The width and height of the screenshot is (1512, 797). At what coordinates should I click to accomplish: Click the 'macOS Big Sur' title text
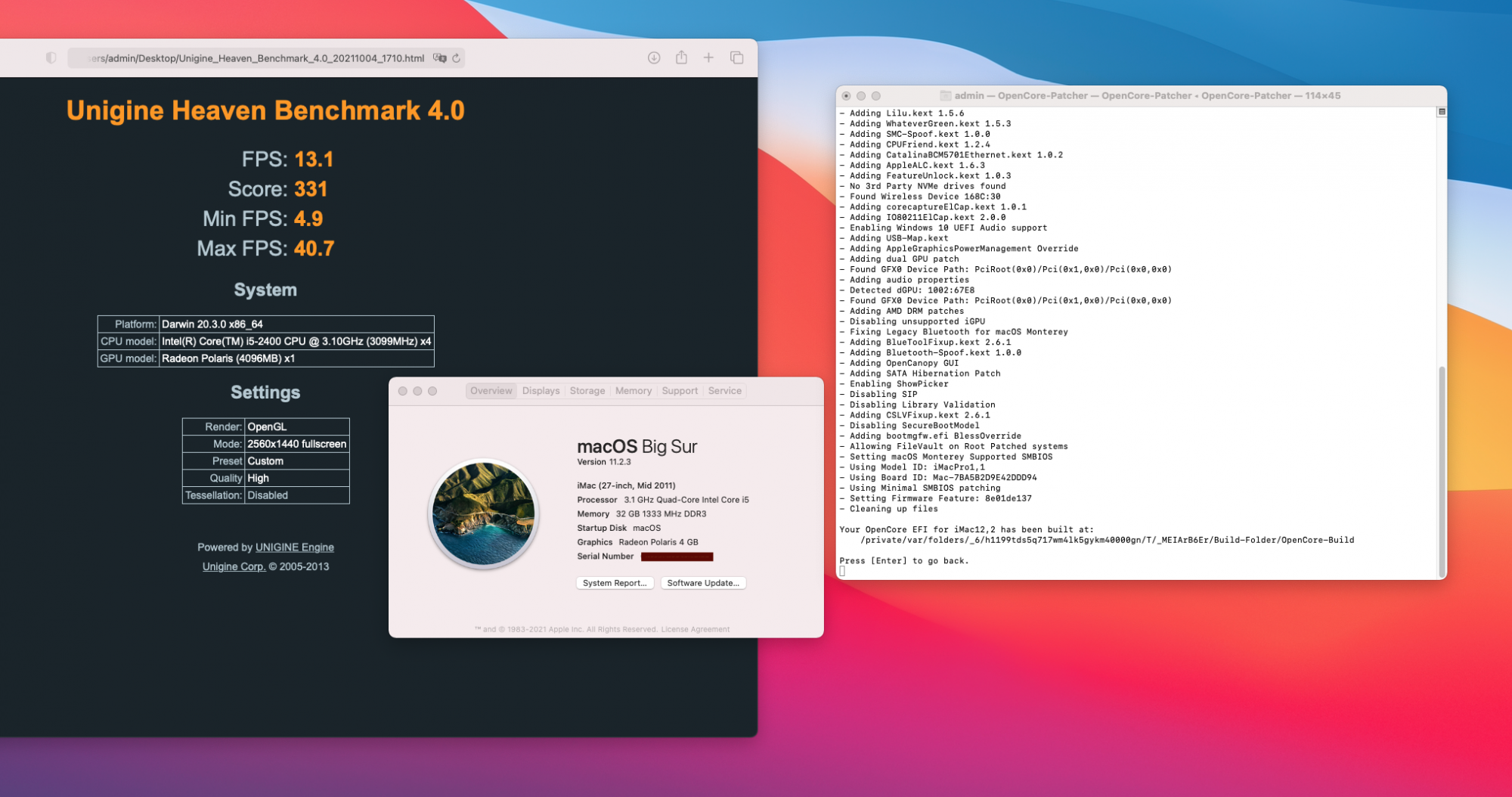pos(637,447)
